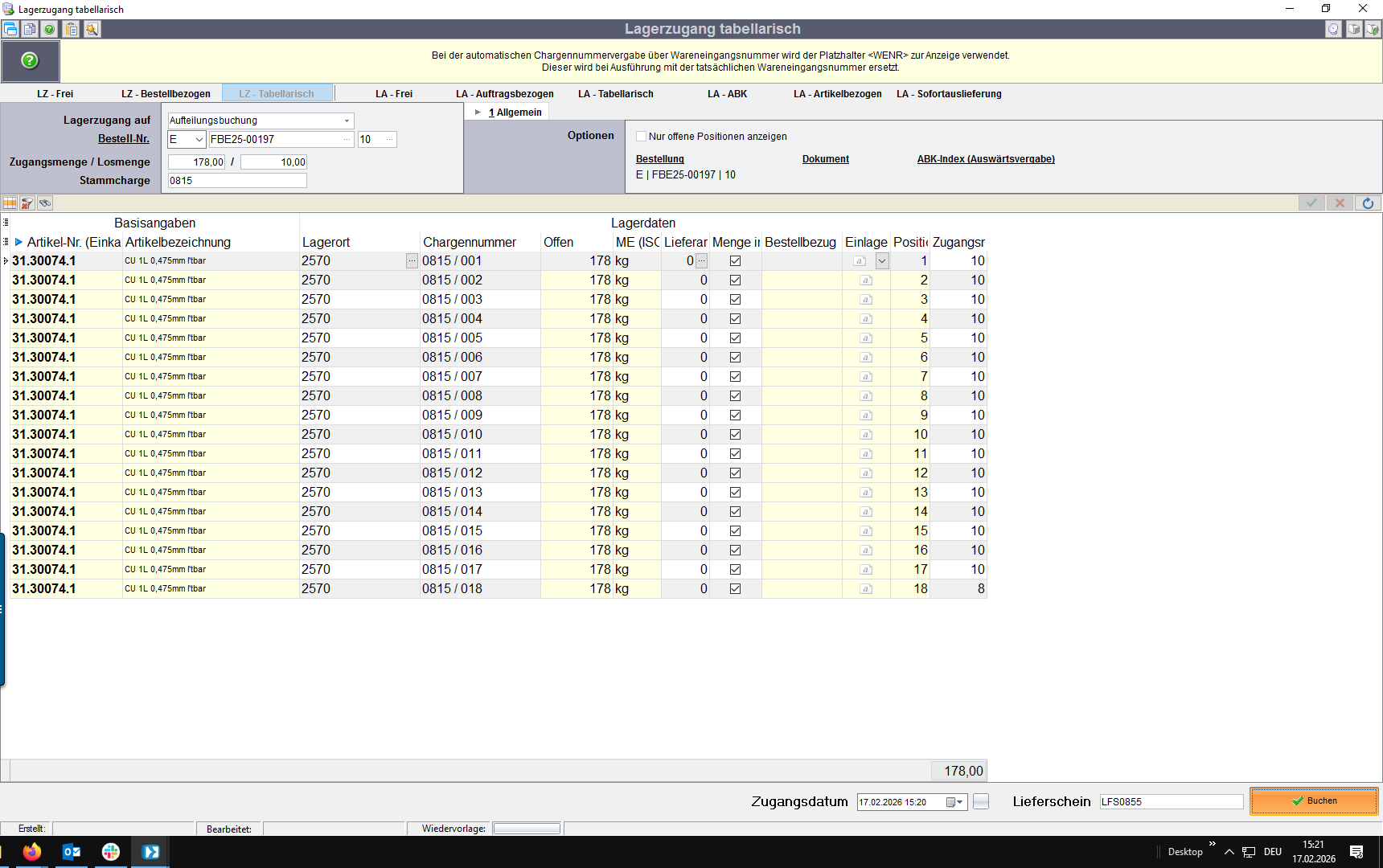Open the 'Lagerzugang auf' Aufteilungsbuchung dropdown
The image size is (1383, 868).
[x=347, y=121]
